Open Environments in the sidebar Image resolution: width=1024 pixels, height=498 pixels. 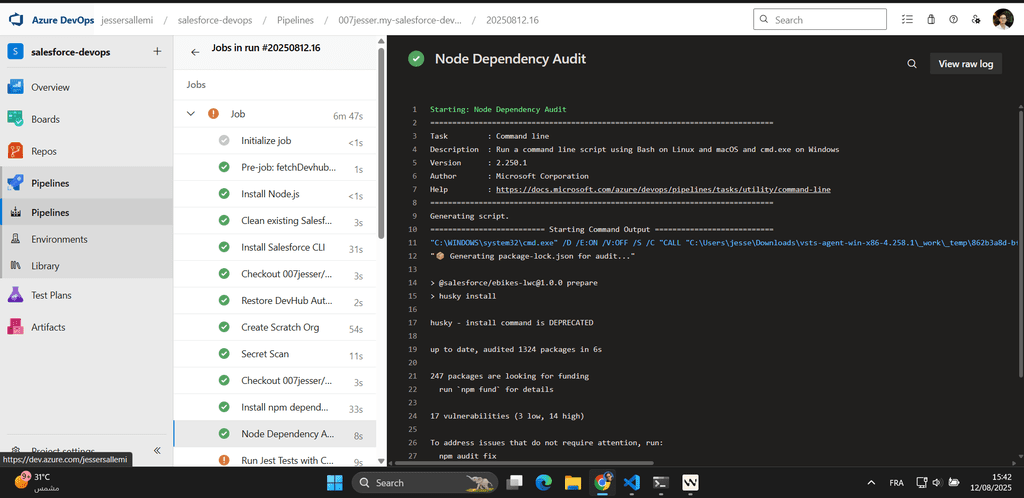coord(86,239)
